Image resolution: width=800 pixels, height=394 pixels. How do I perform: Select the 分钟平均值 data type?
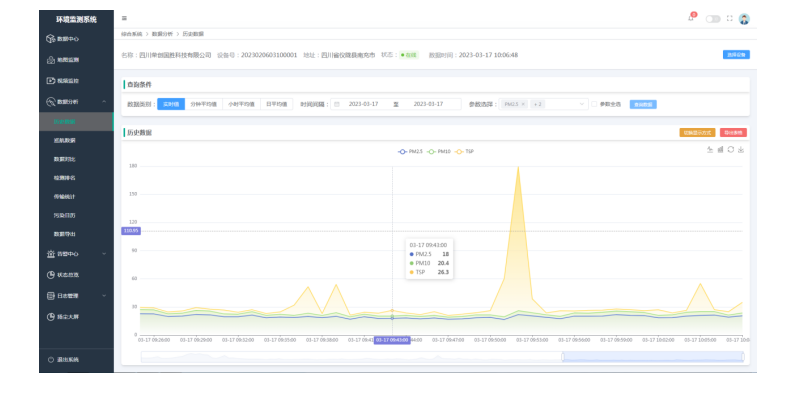tap(204, 104)
